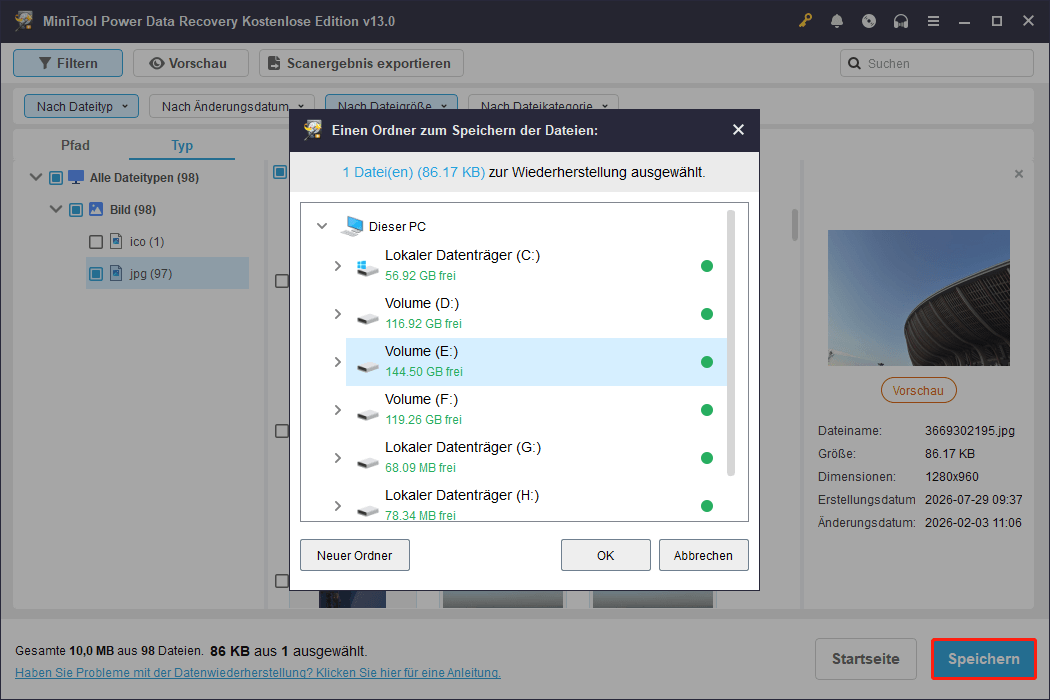Close the preview panel with small x
Screen dimensions: 1050x700
click(x=1019, y=174)
